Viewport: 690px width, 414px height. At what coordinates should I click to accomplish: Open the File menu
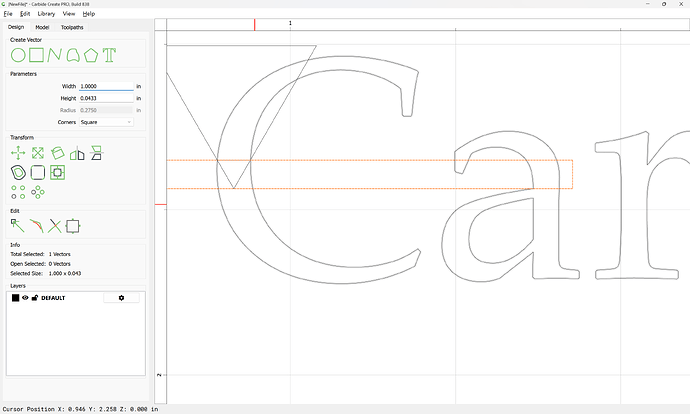pos(8,14)
